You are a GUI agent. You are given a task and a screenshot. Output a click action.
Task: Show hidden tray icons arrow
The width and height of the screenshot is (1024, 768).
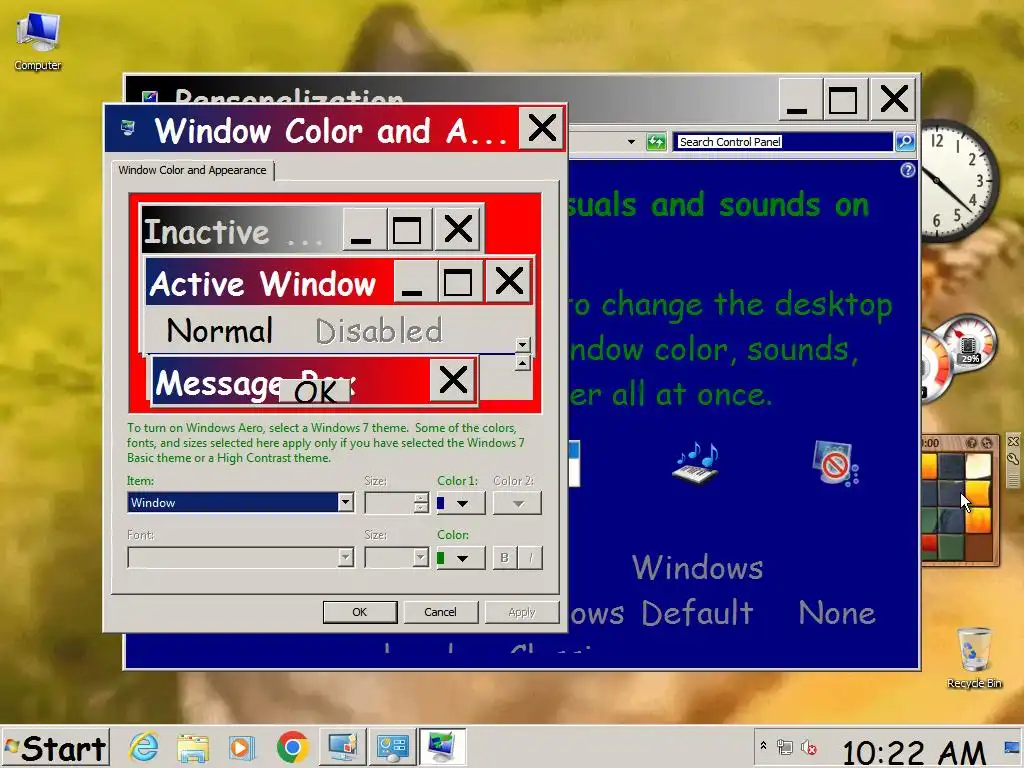pyautogui.click(x=763, y=745)
